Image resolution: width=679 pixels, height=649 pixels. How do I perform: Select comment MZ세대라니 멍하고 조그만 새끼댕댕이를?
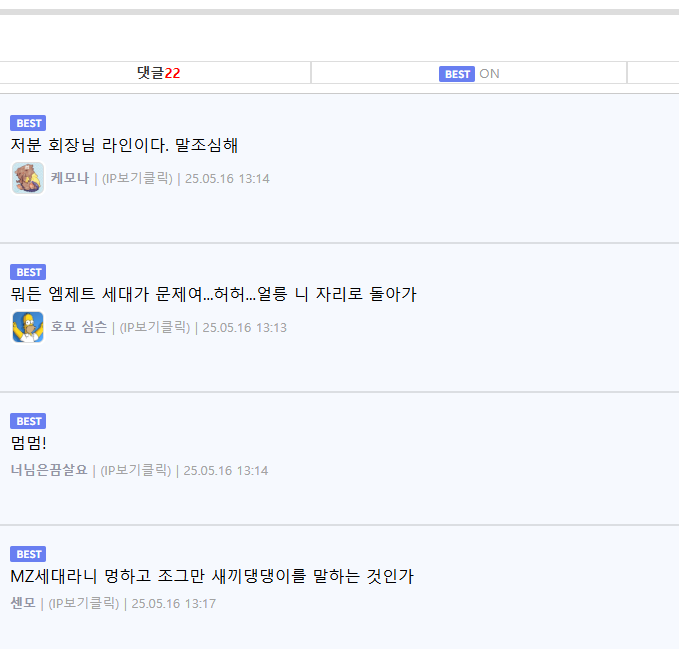point(212,575)
